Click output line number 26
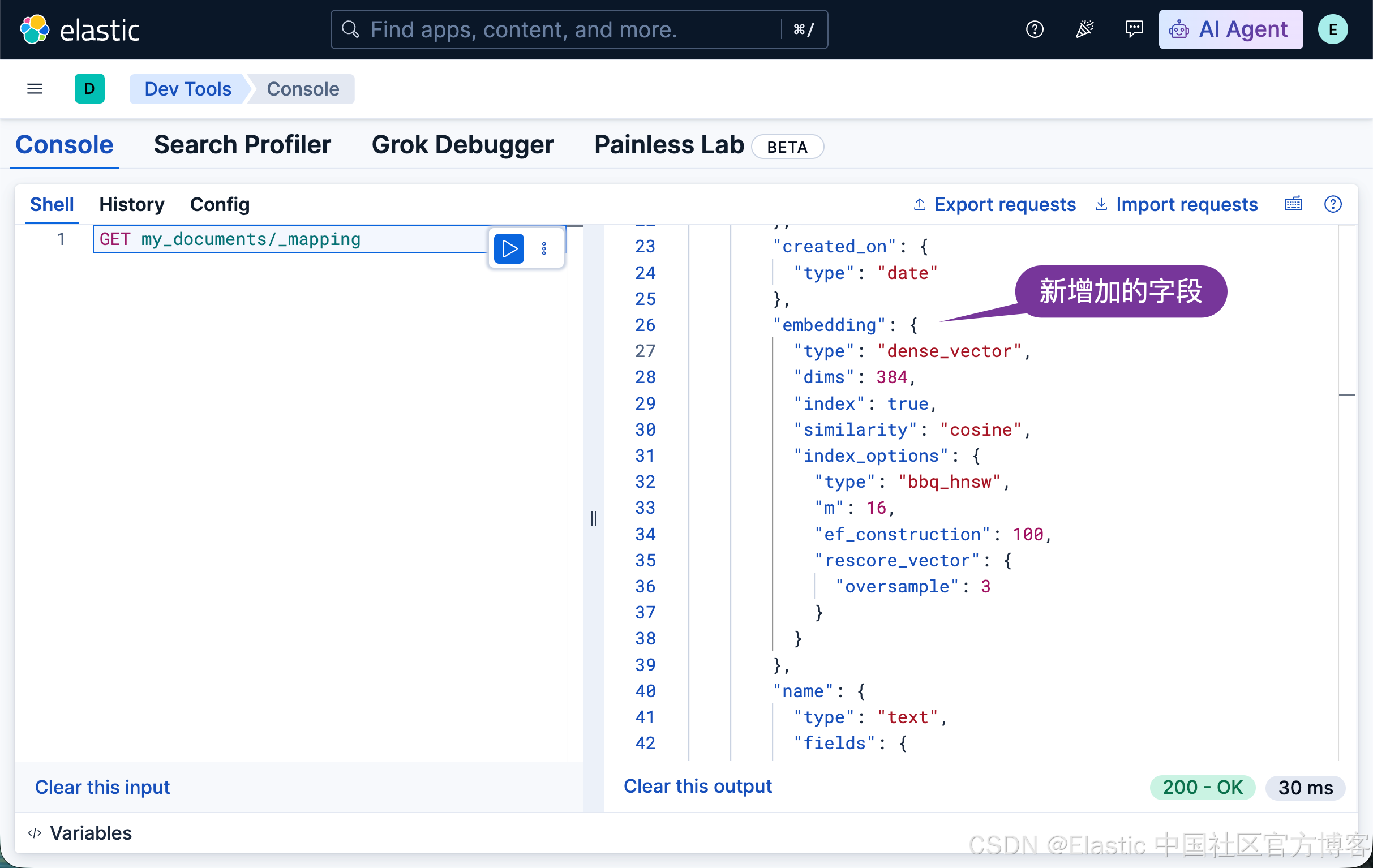 [x=645, y=325]
